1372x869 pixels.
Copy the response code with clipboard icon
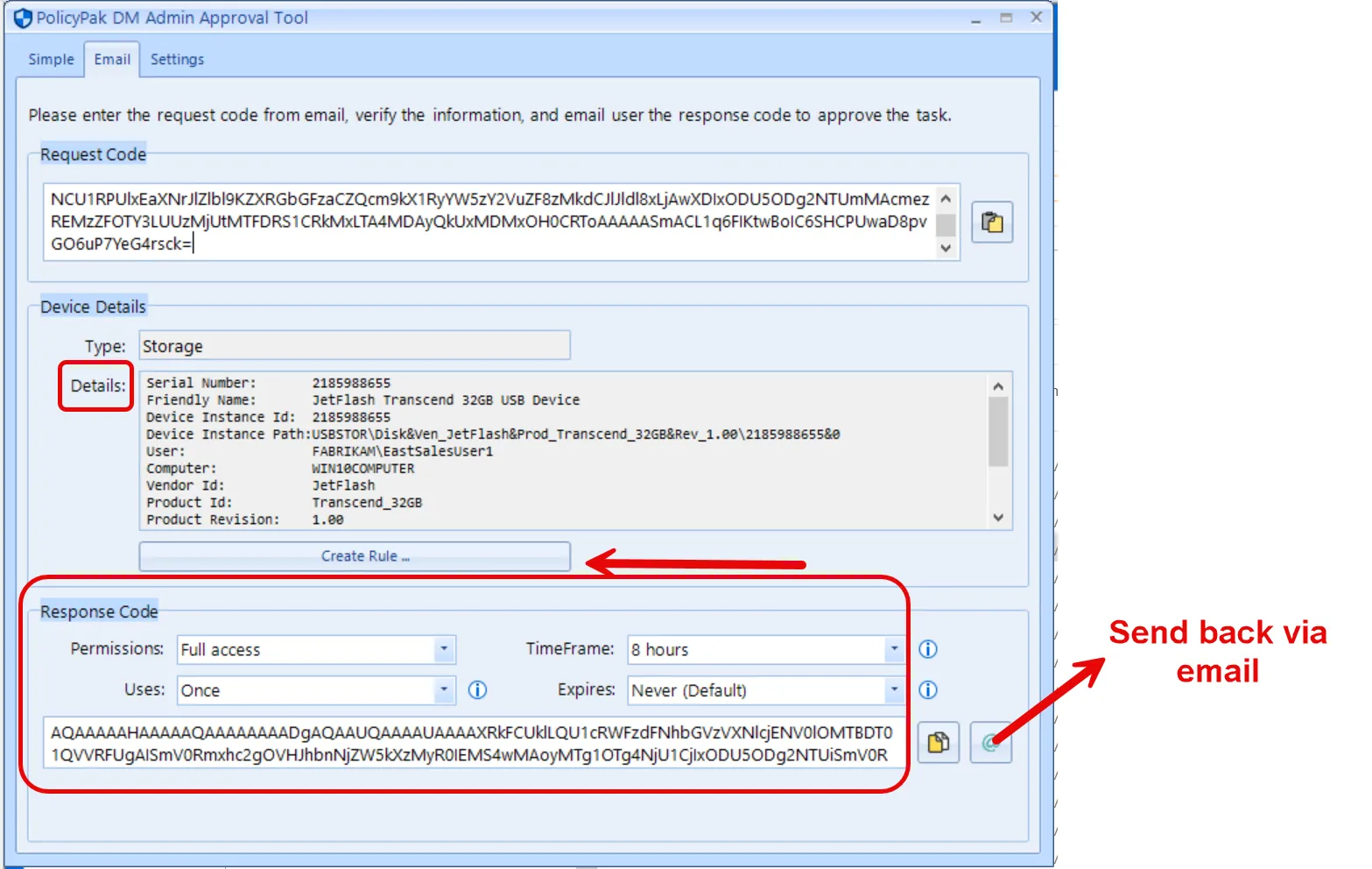coord(939,743)
